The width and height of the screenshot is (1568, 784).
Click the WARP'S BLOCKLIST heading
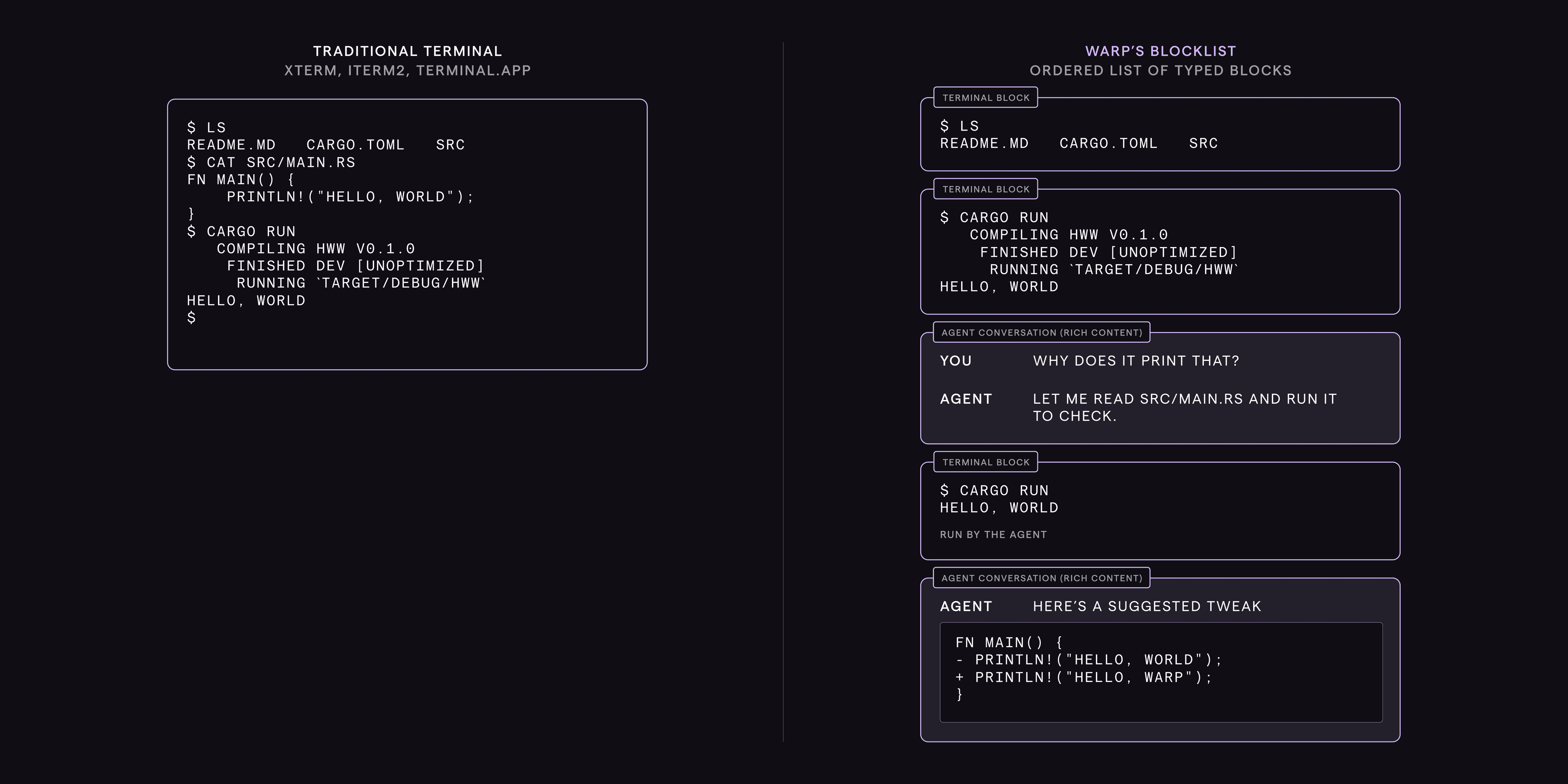click(x=1160, y=51)
